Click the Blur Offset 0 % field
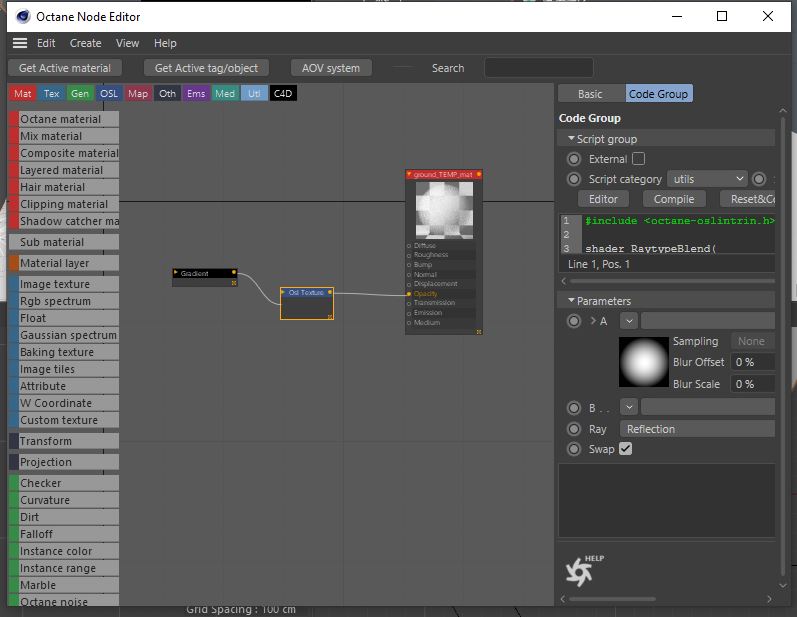Screen dimensions: 797x617 coord(752,362)
